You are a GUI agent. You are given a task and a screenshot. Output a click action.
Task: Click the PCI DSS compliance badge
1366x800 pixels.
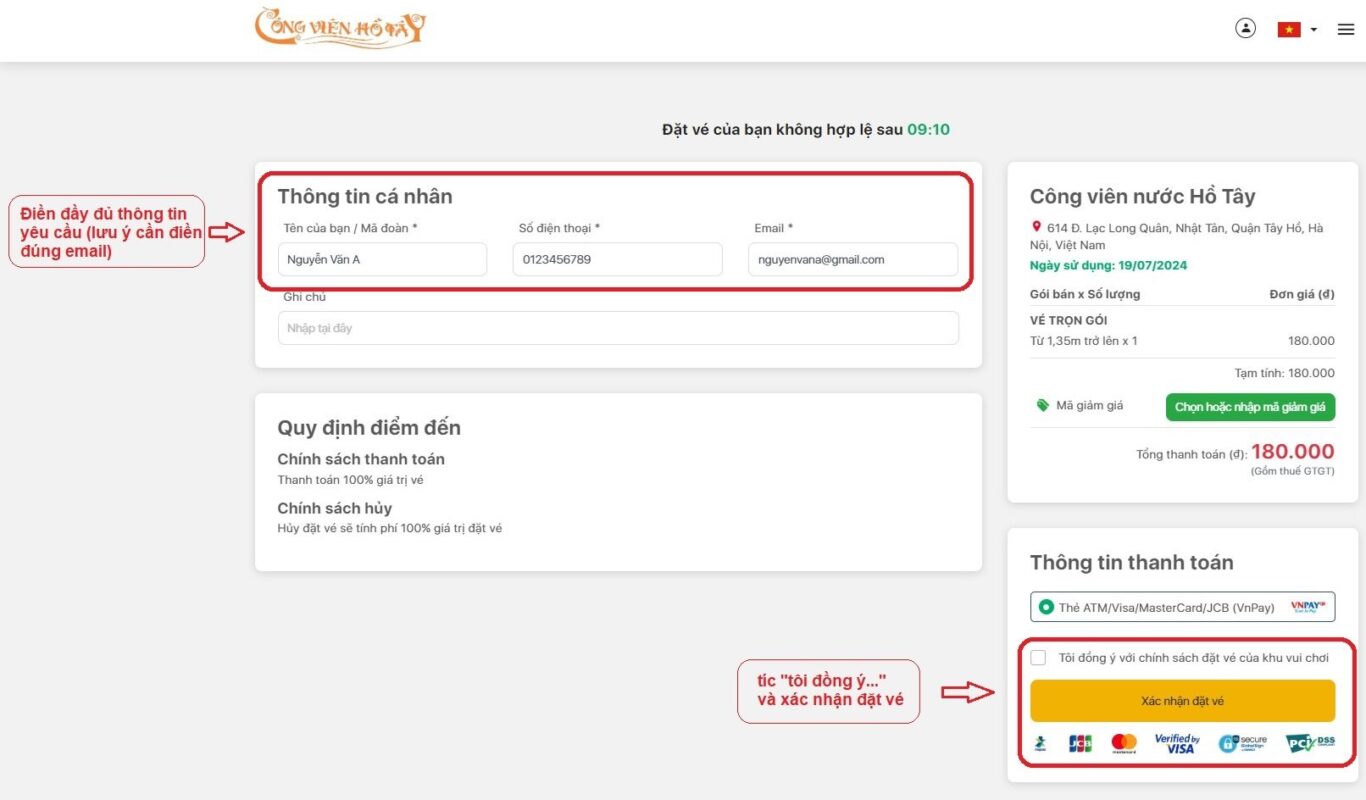pyautogui.click(x=1309, y=743)
